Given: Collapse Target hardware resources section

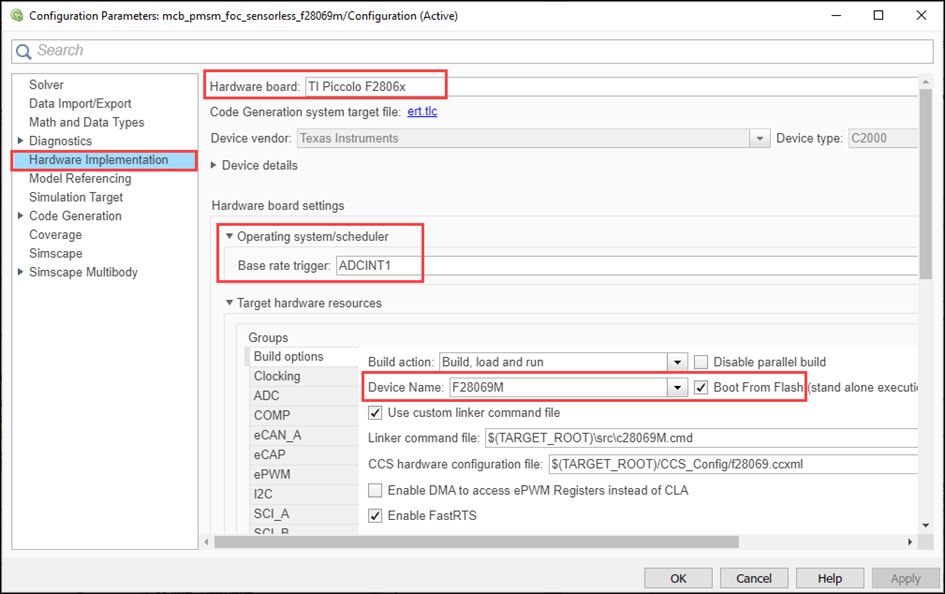Looking at the screenshot, I should pos(229,302).
